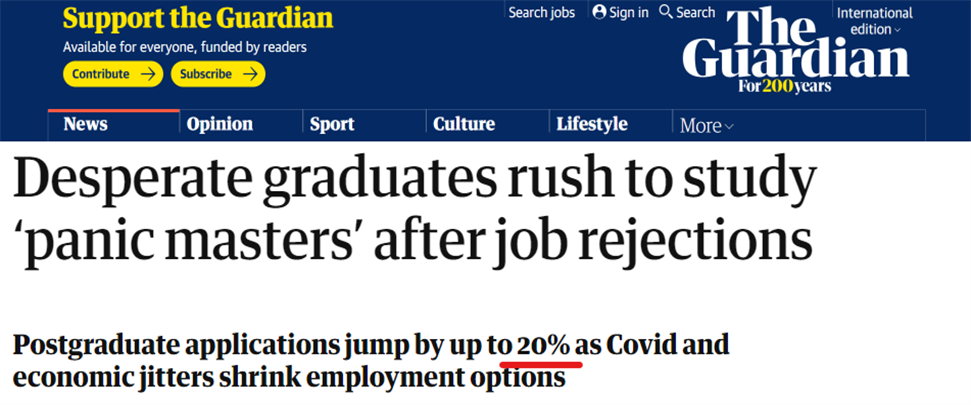971x405 pixels.
Task: Open the International edition dropdown
Action: tap(874, 21)
